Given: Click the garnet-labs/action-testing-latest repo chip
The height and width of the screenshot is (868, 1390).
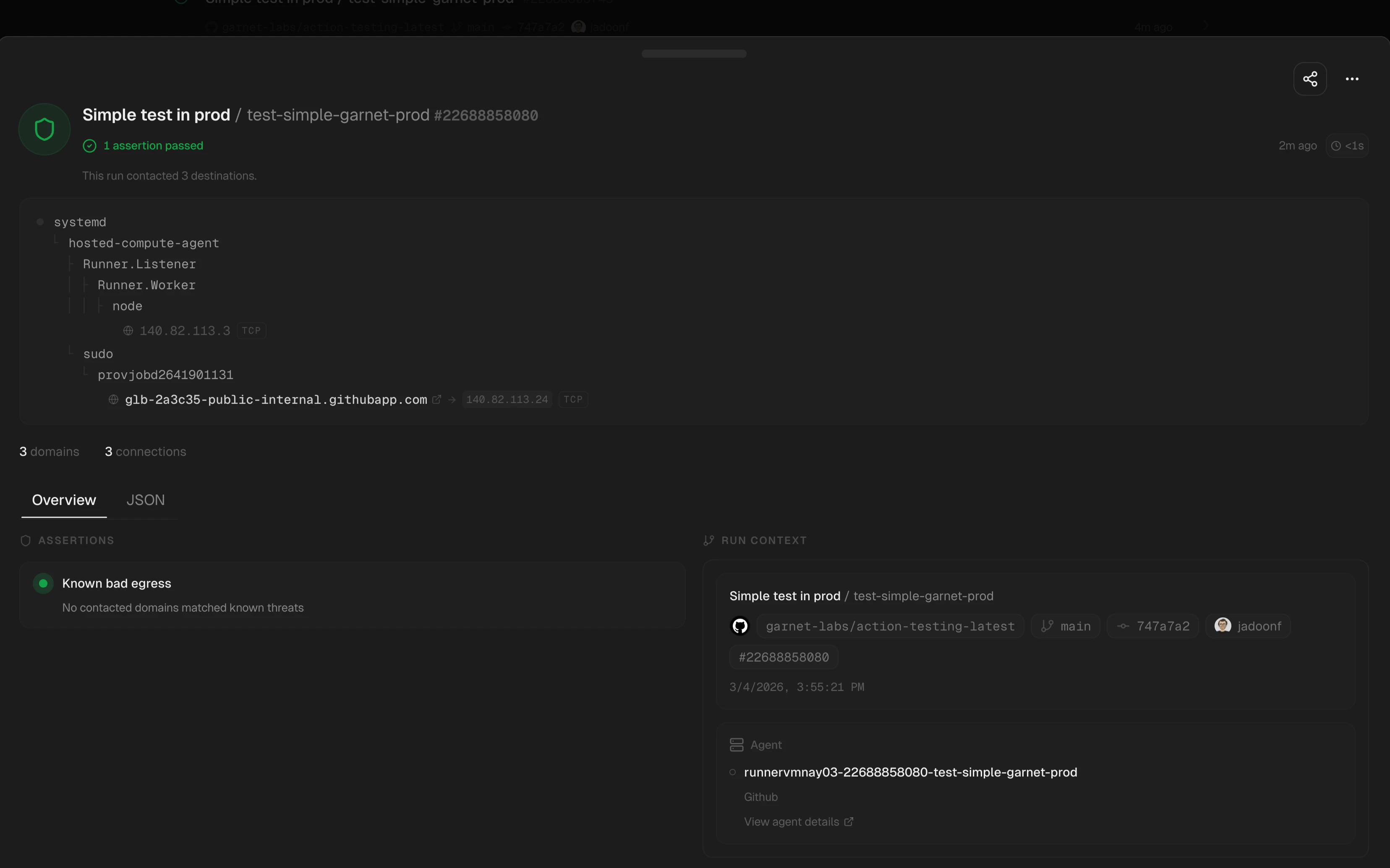Looking at the screenshot, I should (x=890, y=626).
